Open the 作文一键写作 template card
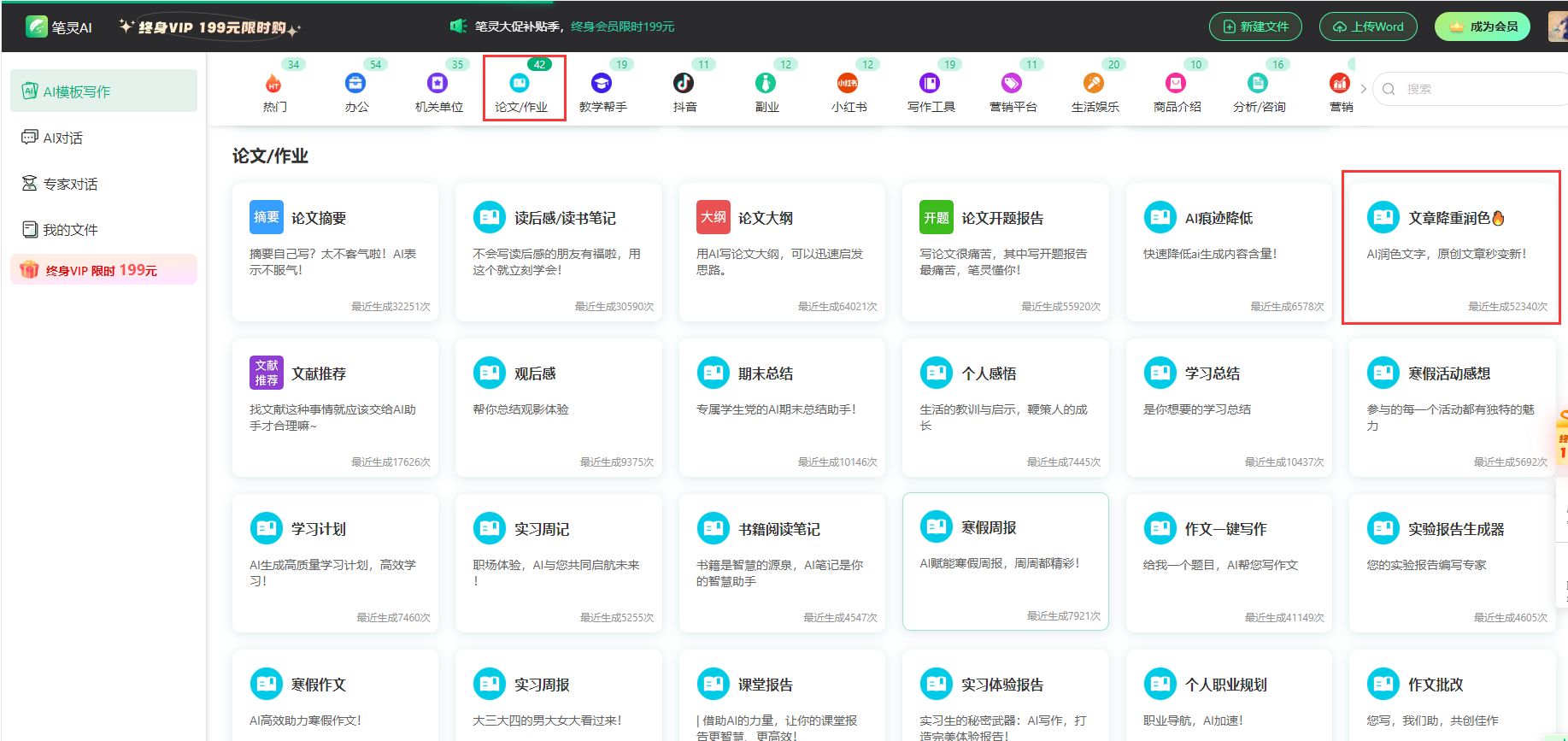 tap(1229, 562)
